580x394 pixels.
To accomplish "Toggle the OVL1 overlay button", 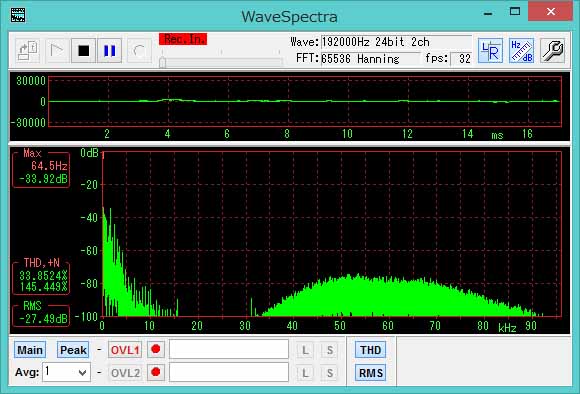I will (x=125, y=350).
